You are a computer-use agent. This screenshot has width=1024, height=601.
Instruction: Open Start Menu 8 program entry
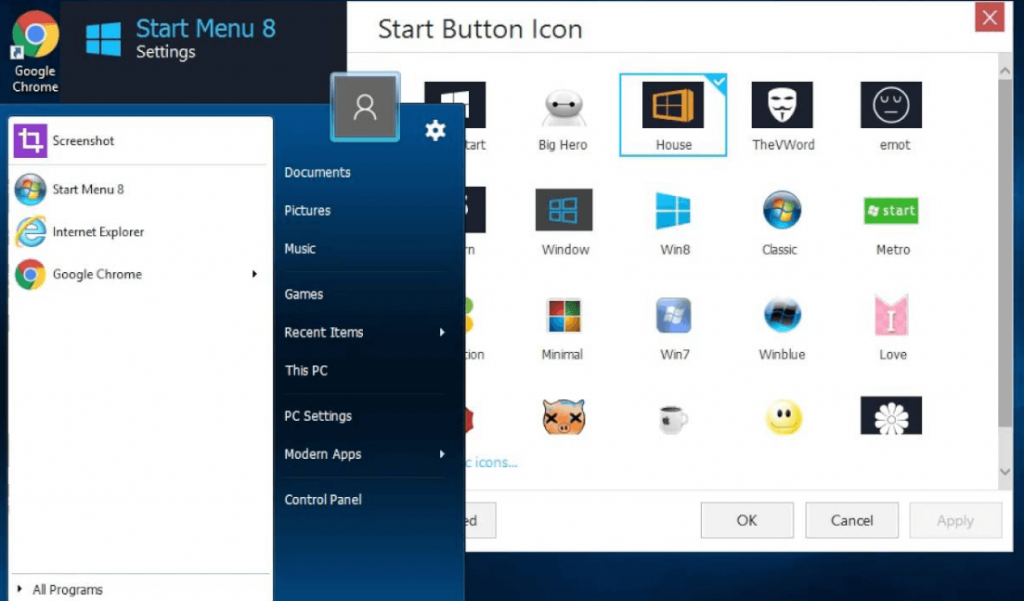pos(140,189)
